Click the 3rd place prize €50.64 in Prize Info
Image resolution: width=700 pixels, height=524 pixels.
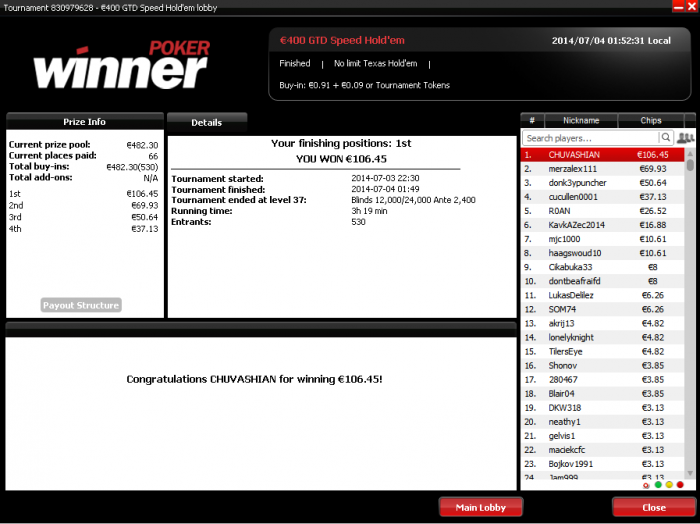[145, 217]
